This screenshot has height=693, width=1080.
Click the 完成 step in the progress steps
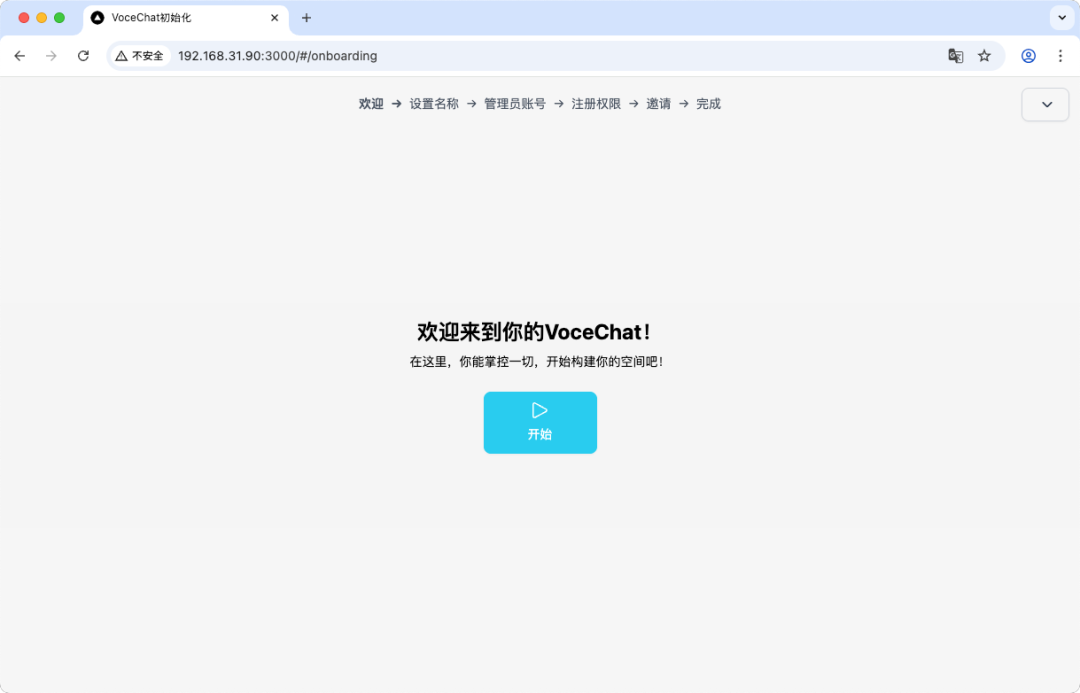[709, 103]
